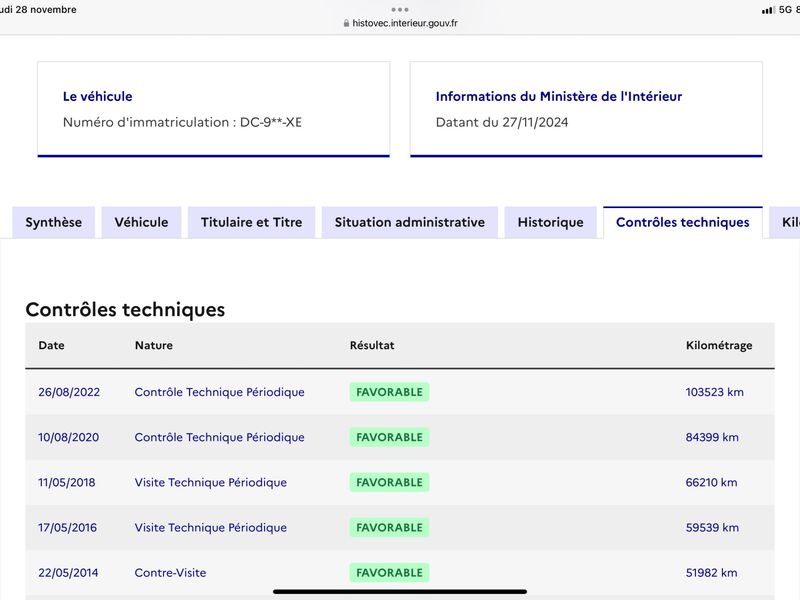Click the Informations du Ministère de l'Intérieur heading
Viewport: 800px width, 600px height.
[559, 96]
